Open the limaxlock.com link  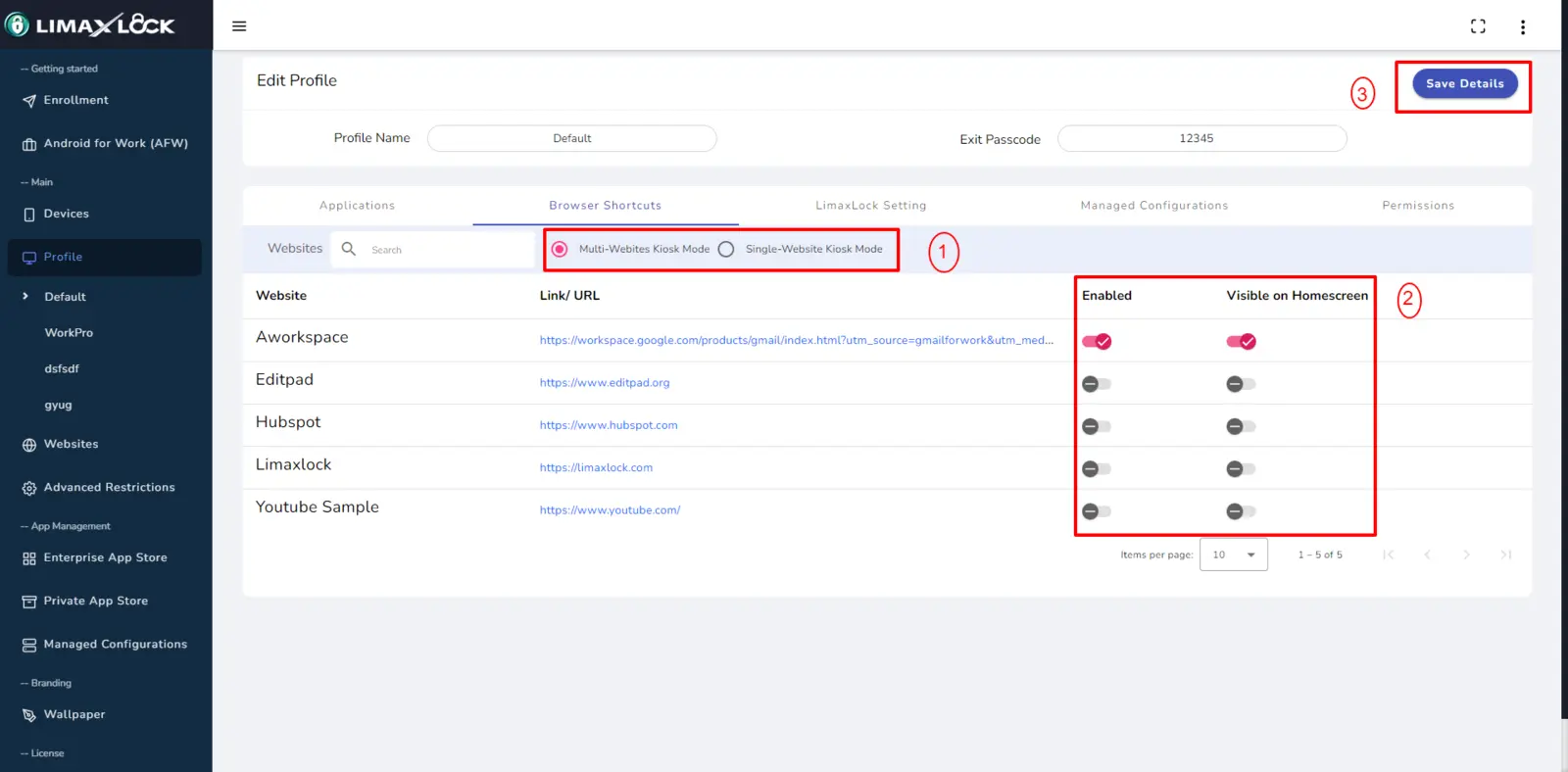click(x=596, y=468)
